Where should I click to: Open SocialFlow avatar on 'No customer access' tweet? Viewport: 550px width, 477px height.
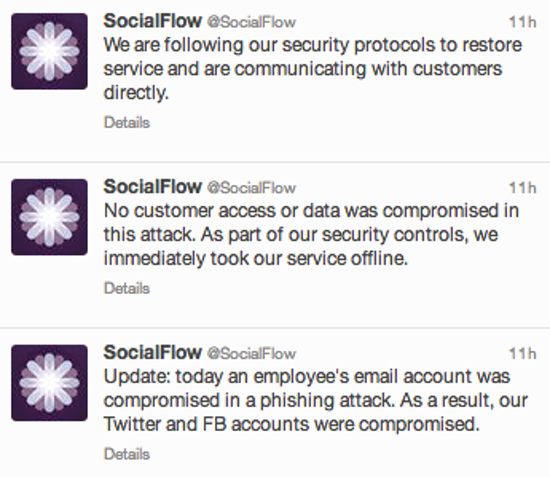(49, 217)
